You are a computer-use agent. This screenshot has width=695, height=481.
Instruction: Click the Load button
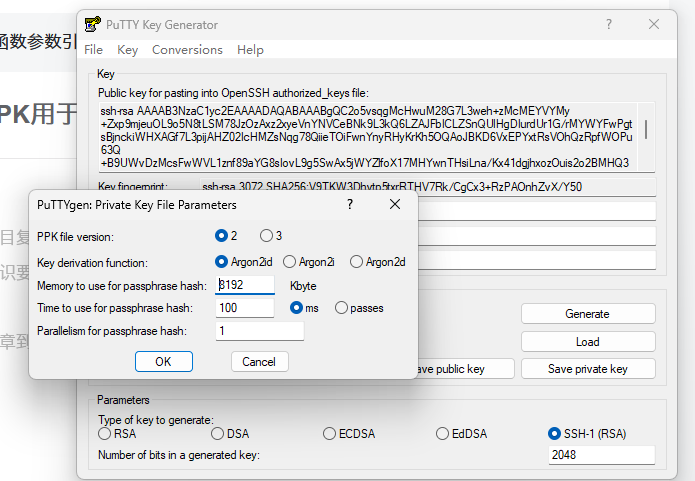tap(588, 342)
